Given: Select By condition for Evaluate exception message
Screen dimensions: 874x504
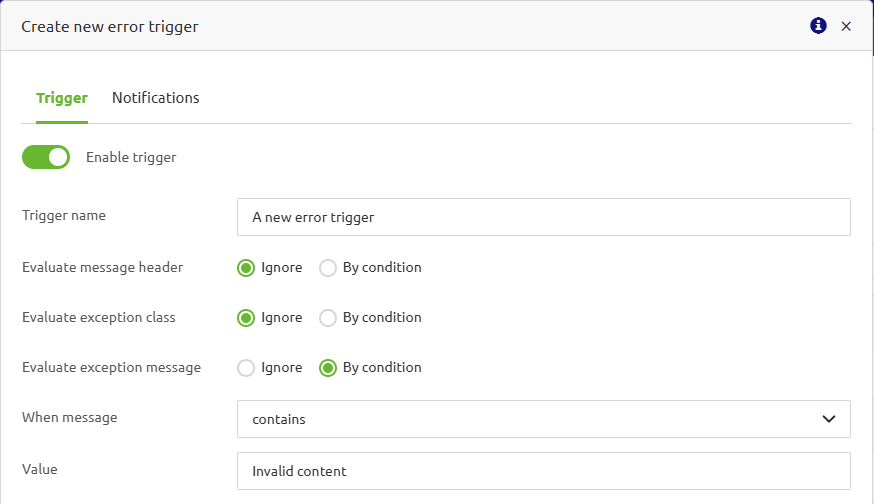Looking at the screenshot, I should tap(328, 368).
